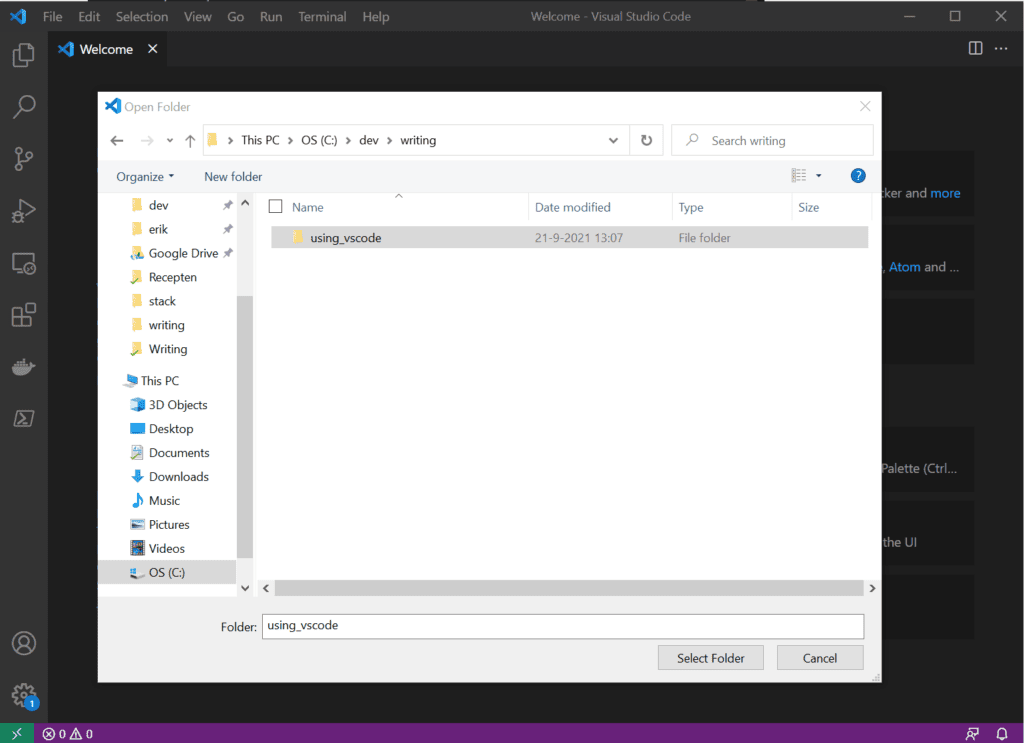Expand the address bar locations dropdown

[x=613, y=140]
